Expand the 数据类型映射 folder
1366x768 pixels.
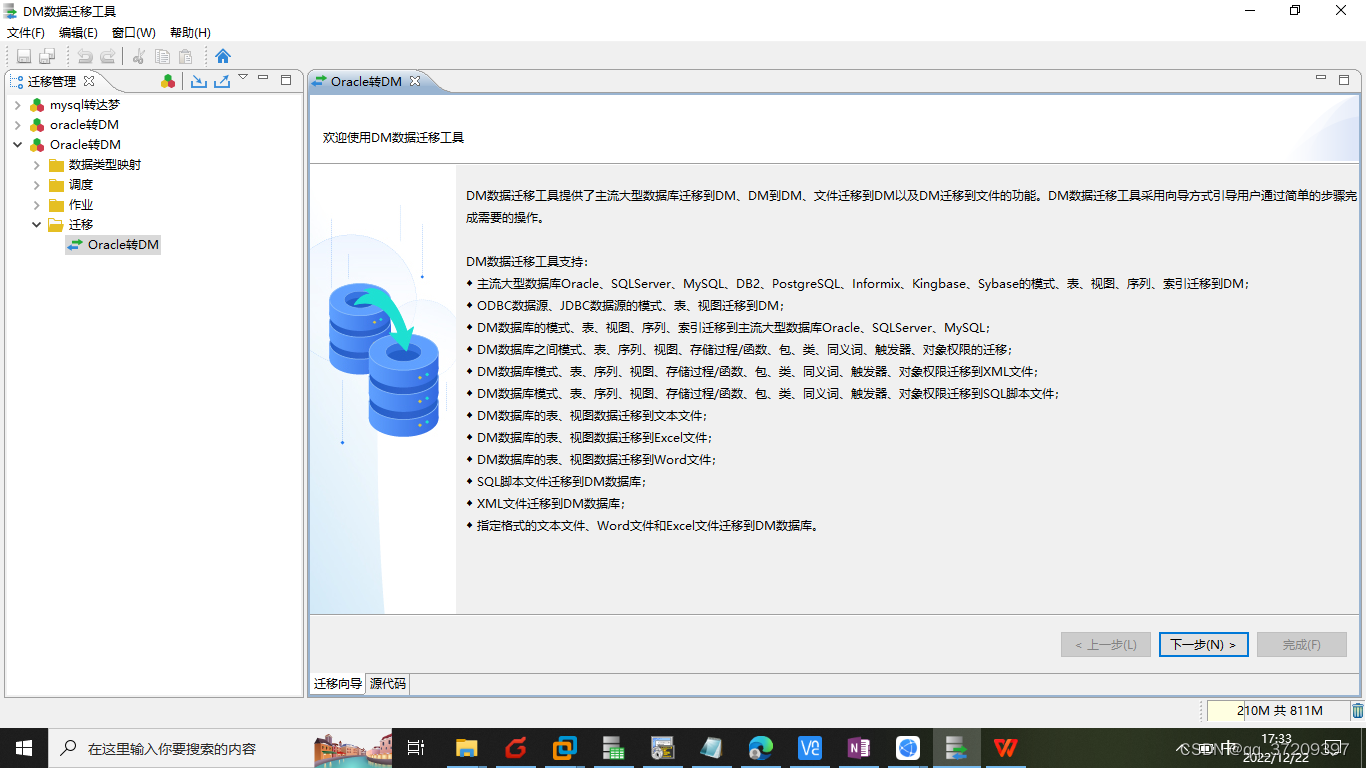37,165
